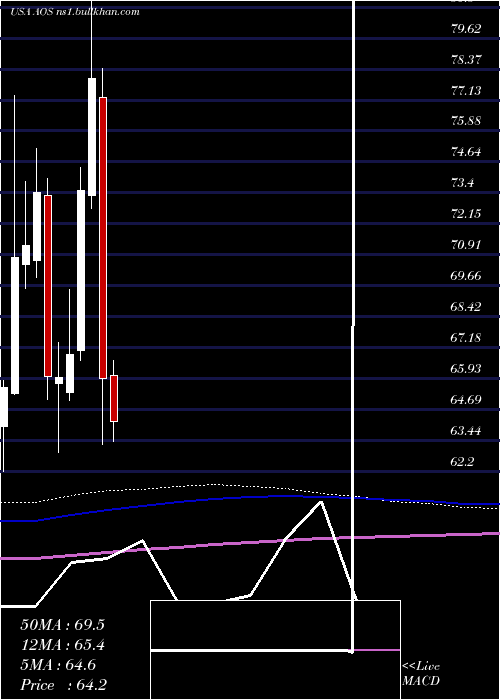Click the 73.4 price axis label

point(462,183)
